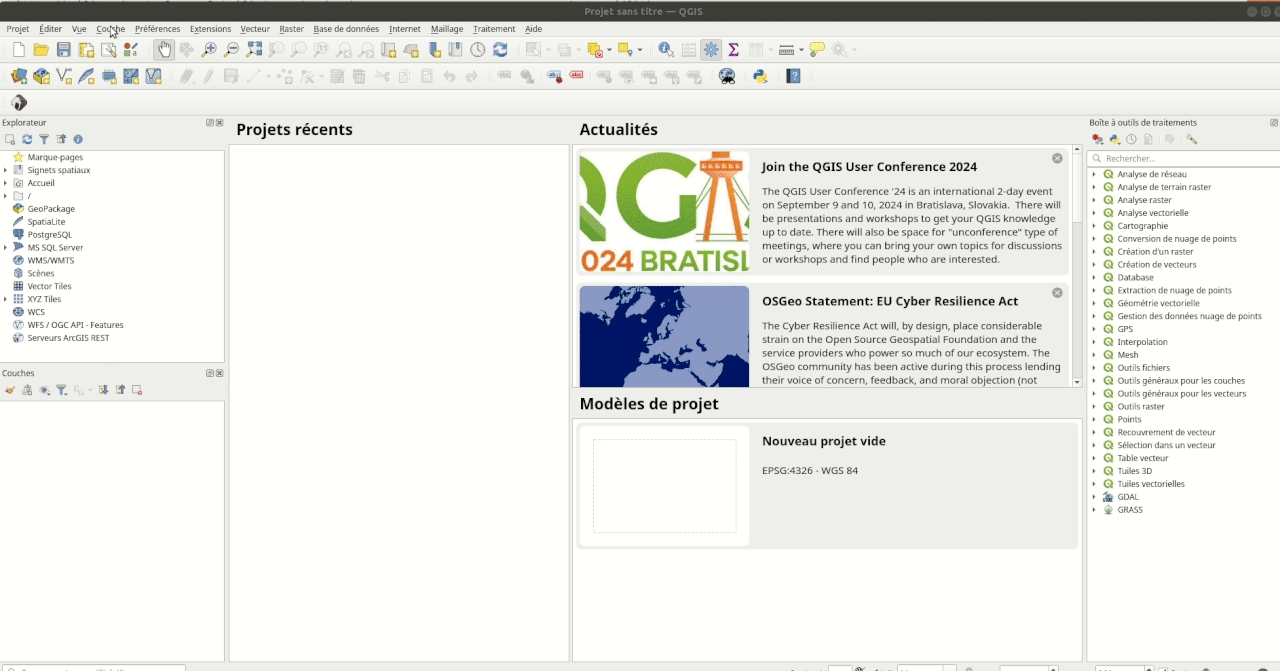Create new Shapefile layer icon

pyautogui.click(x=64, y=76)
